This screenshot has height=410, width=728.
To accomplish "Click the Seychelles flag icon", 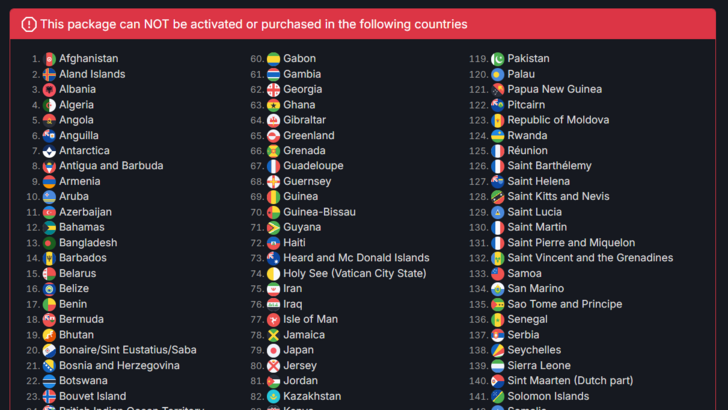I will click(497, 351).
